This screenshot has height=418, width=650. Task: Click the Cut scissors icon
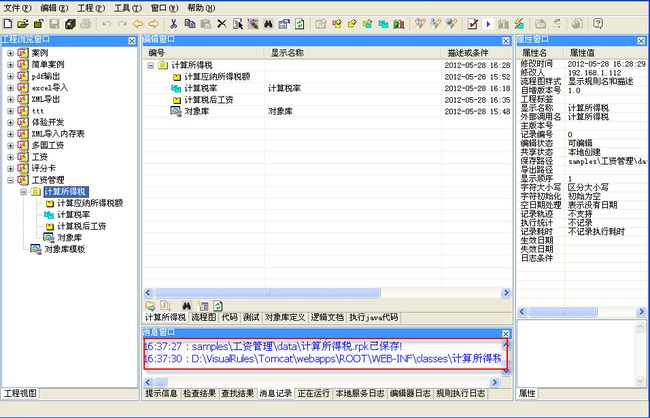(x=174, y=24)
